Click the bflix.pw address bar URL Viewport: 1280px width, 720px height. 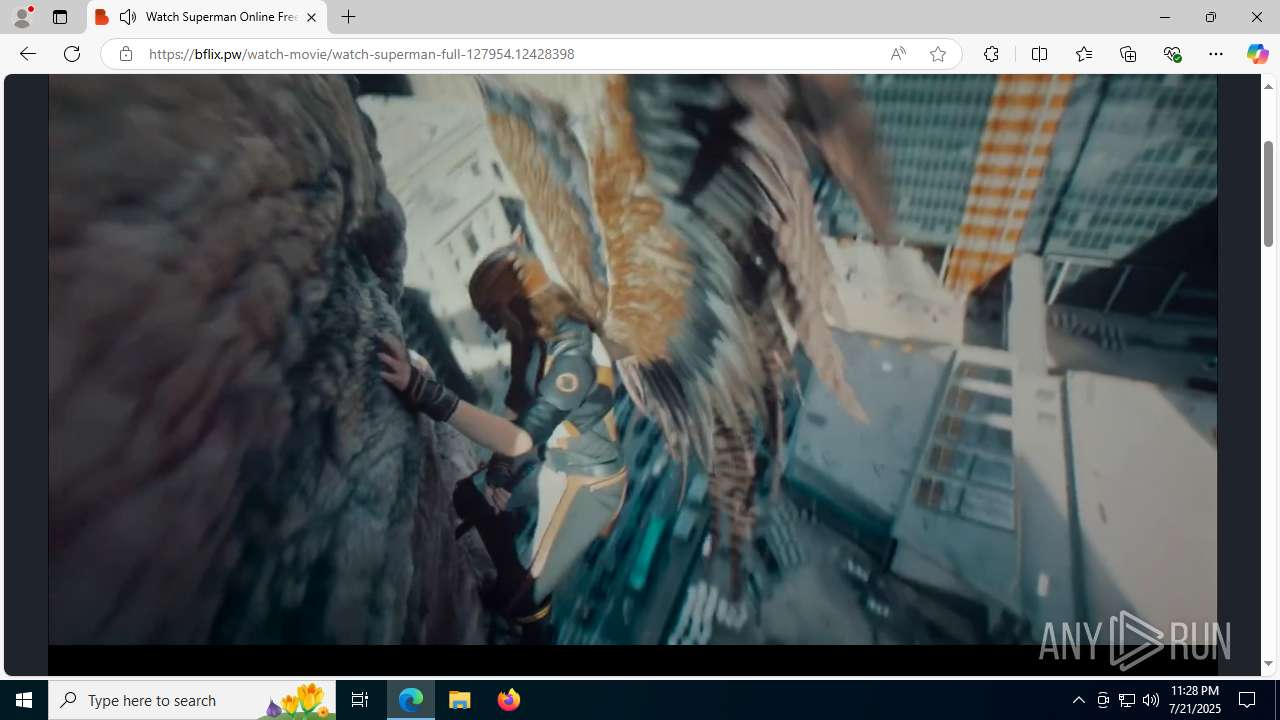point(362,54)
